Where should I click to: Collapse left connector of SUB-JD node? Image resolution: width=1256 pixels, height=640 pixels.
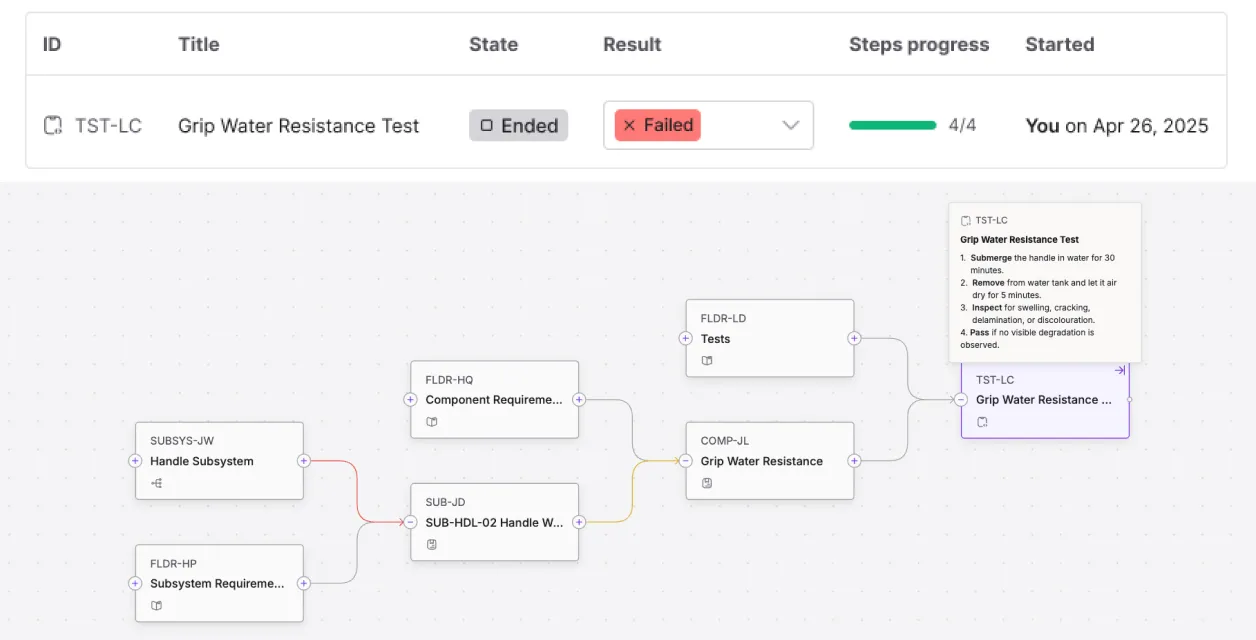tap(410, 522)
